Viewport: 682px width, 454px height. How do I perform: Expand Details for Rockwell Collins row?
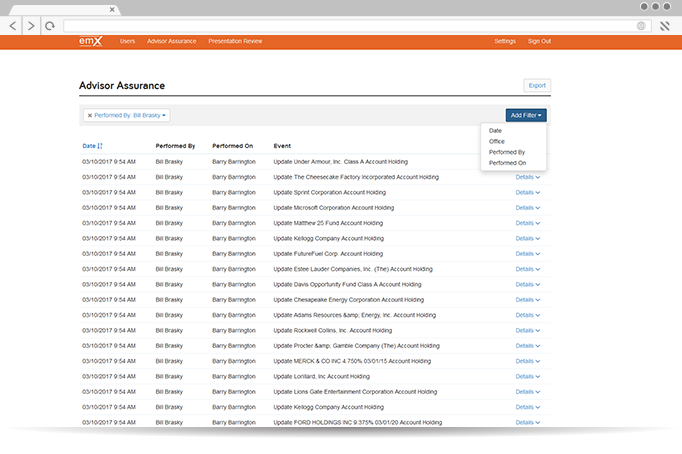click(x=528, y=330)
